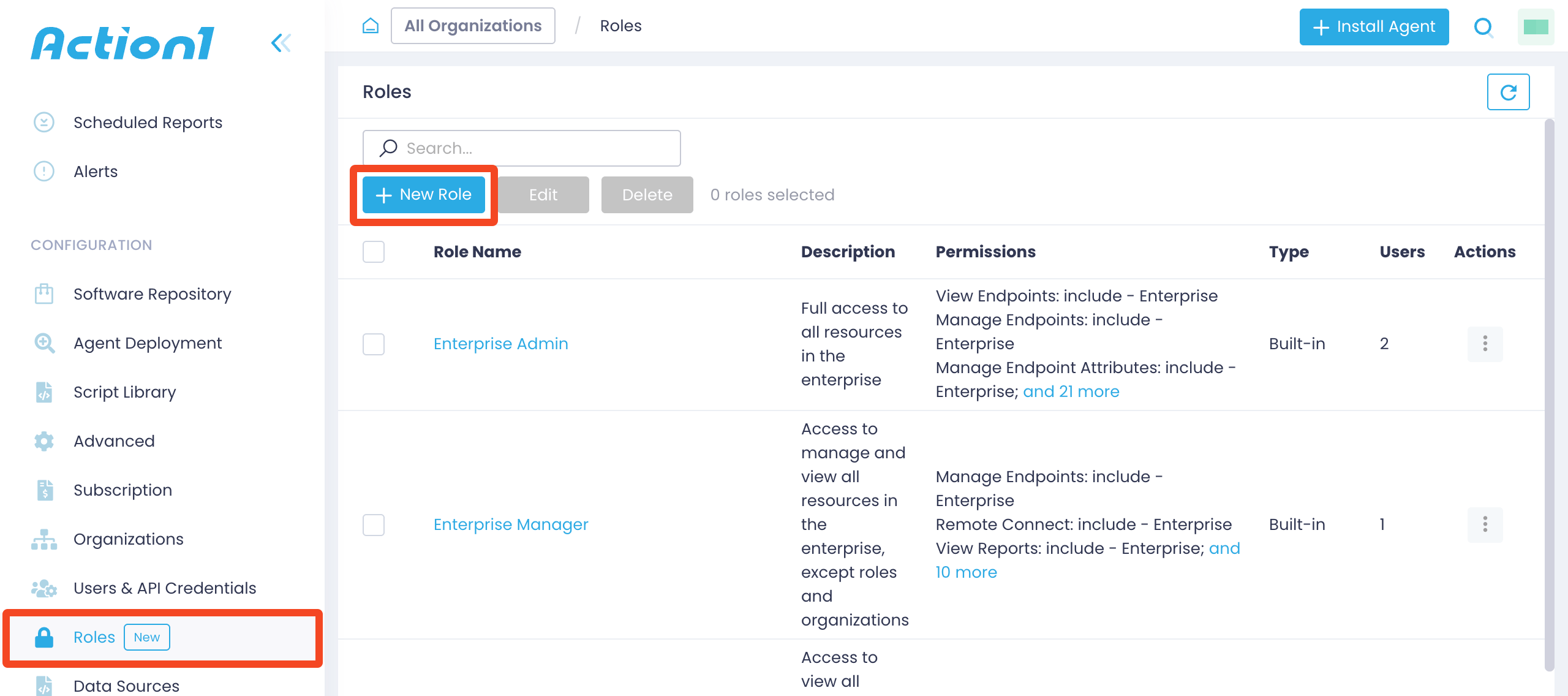
Task: Open global search magnifier icon
Action: tap(1483, 27)
